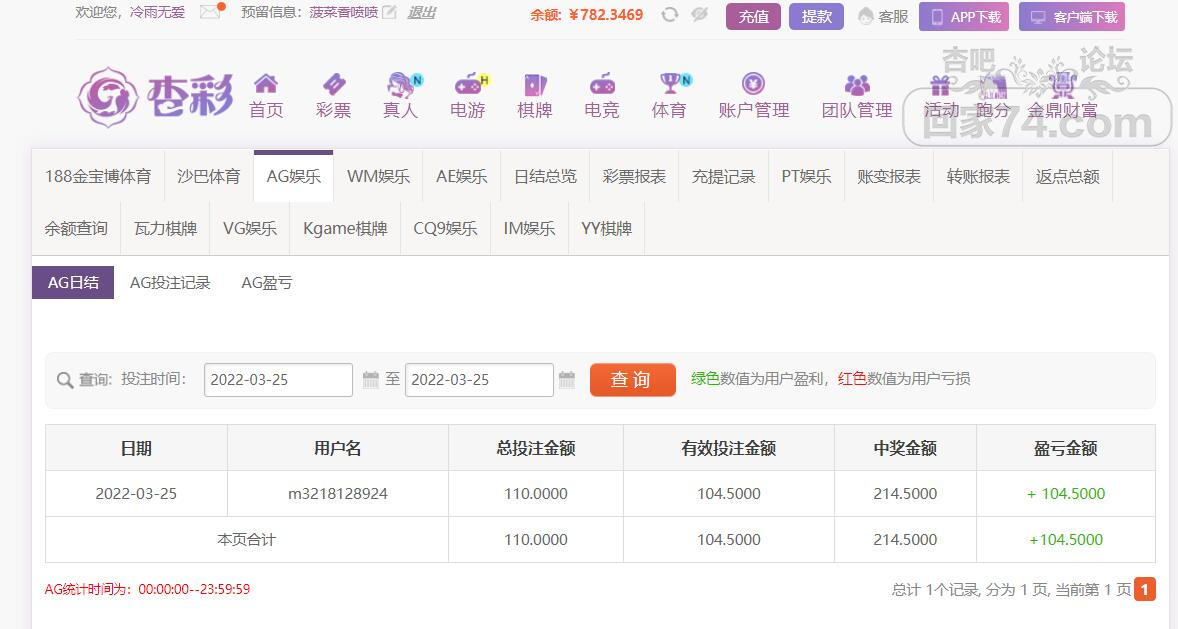The width and height of the screenshot is (1178, 629).
Task: Edit reserved info with pencil icon
Action: coord(389,12)
